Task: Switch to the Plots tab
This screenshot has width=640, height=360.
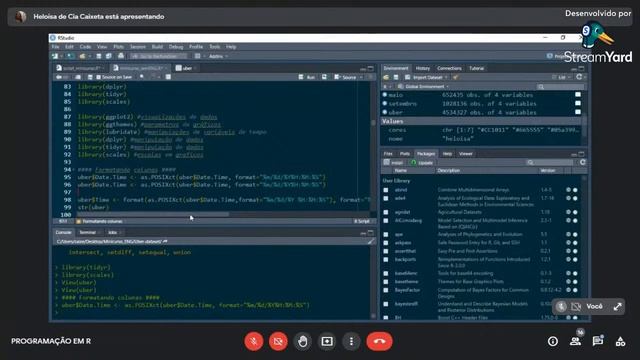Action: pyautogui.click(x=404, y=154)
